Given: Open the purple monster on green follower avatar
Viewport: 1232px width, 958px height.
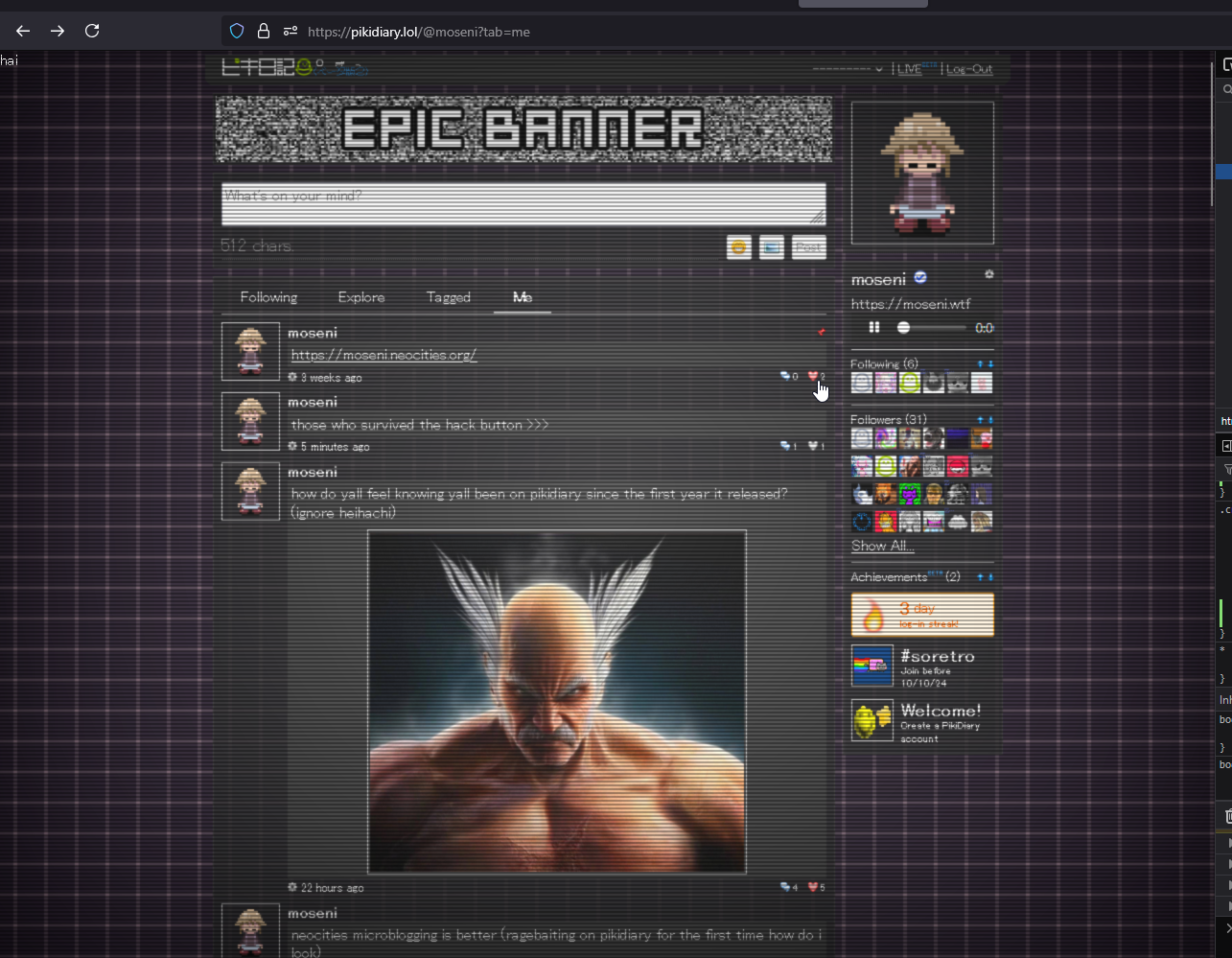Looking at the screenshot, I should coord(910,494).
